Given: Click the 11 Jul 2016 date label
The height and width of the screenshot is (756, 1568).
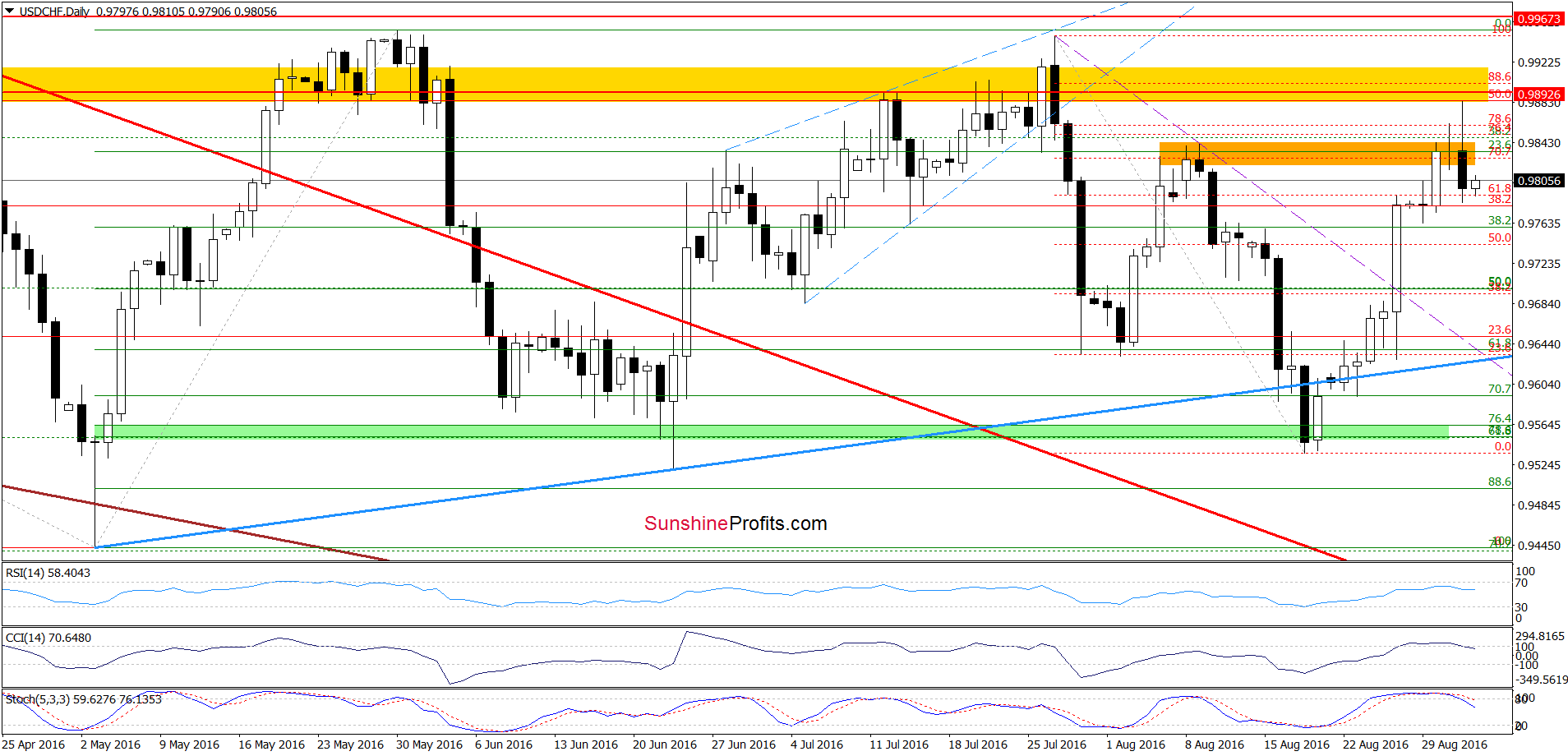Looking at the screenshot, I should click(899, 744).
